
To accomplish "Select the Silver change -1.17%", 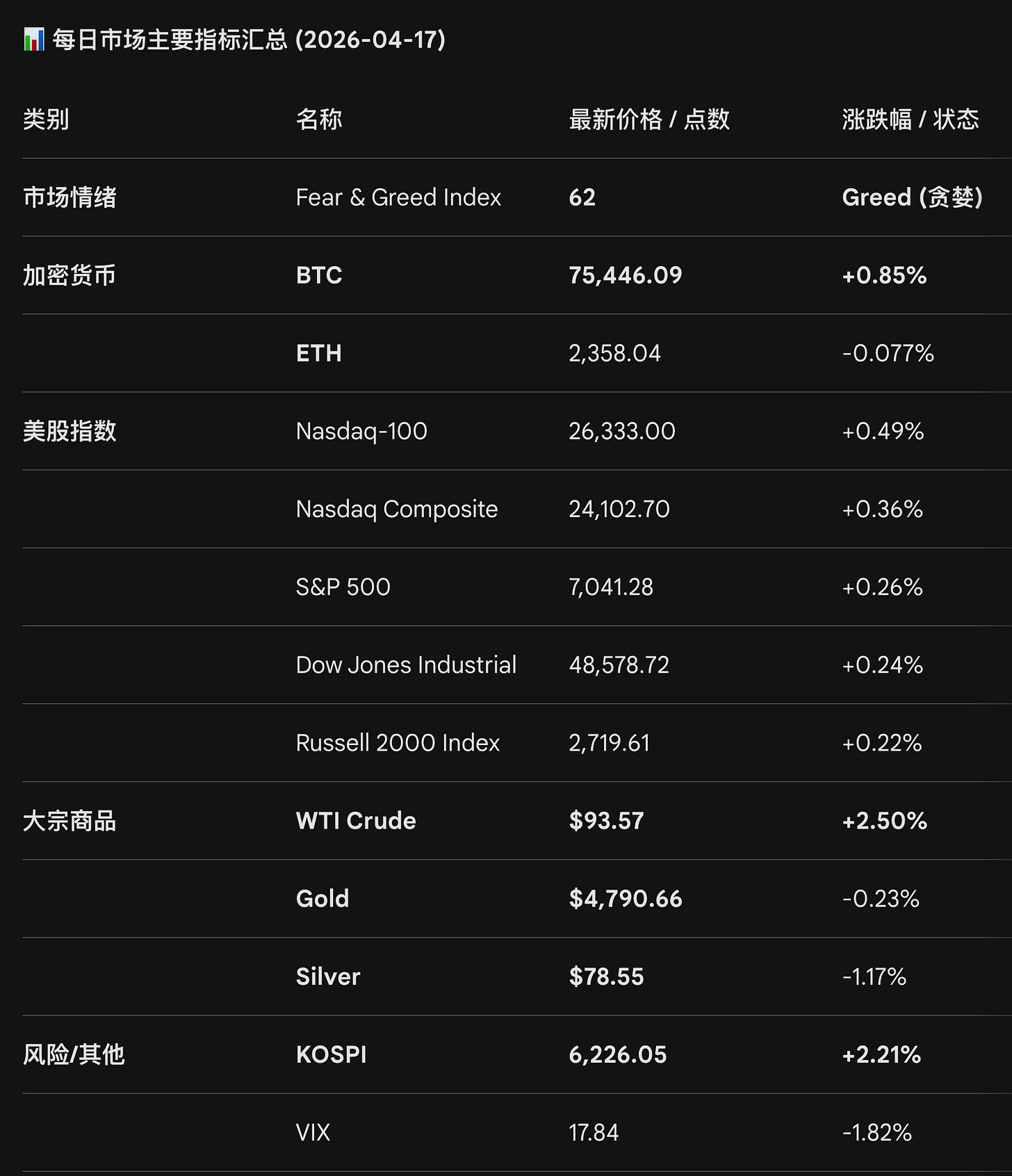I will tap(874, 976).
